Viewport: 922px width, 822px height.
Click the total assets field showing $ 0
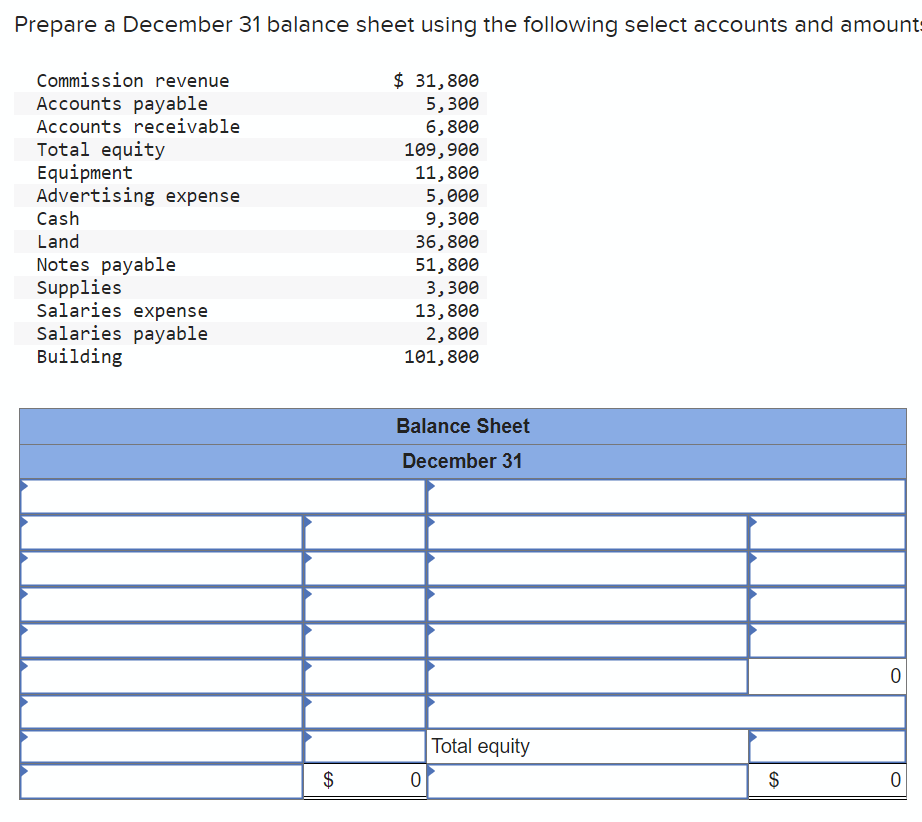365,776
